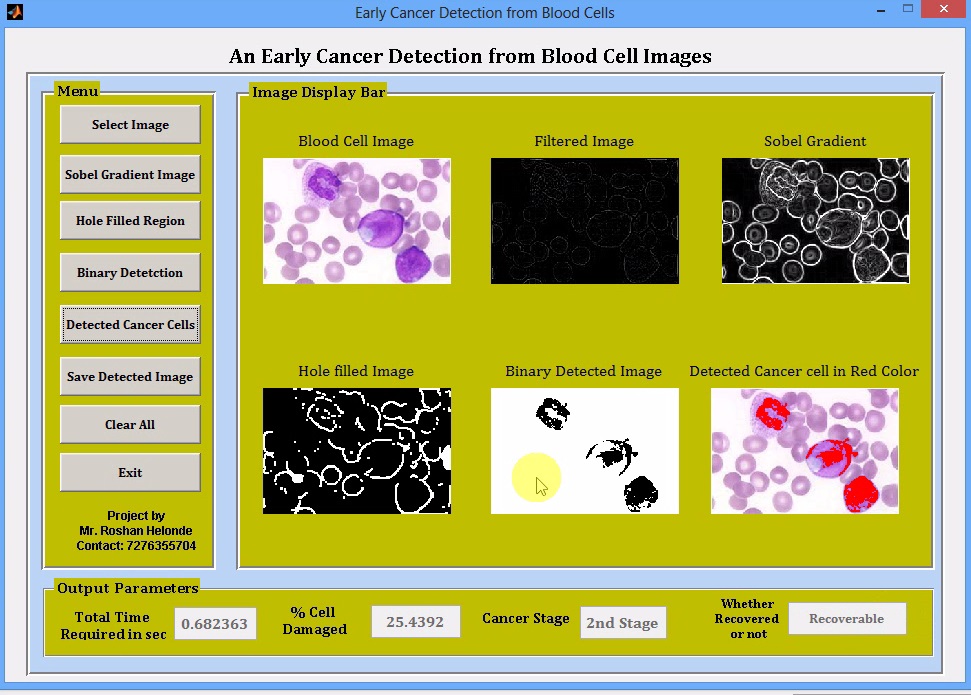Select the Binary Detected Image thumbnail
This screenshot has width=971, height=695.
click(x=584, y=451)
